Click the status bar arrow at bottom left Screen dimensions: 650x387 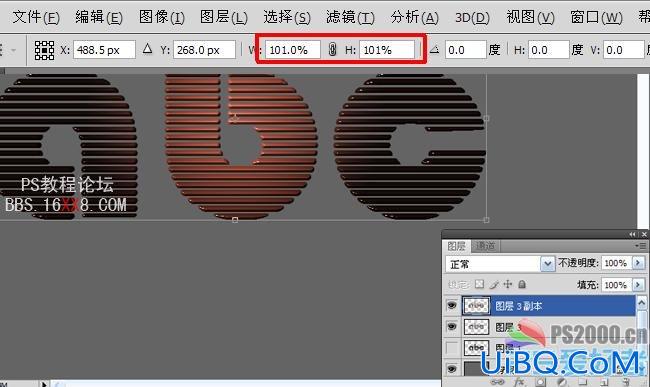[x=44, y=384]
